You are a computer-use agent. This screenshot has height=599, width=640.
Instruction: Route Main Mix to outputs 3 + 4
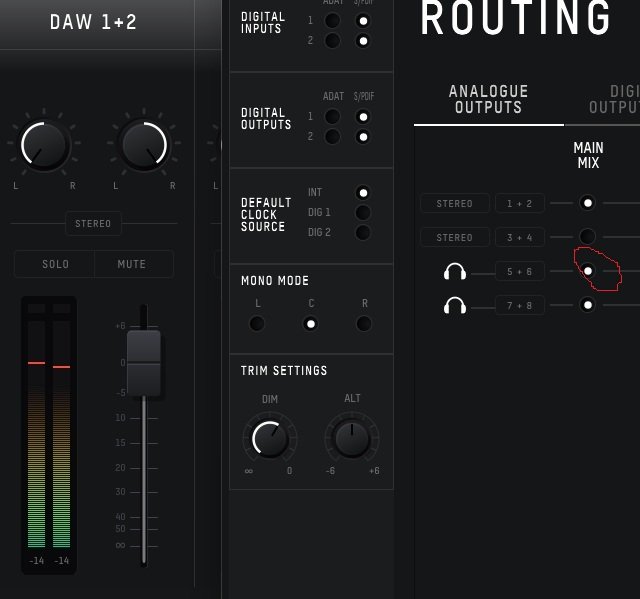click(x=588, y=236)
